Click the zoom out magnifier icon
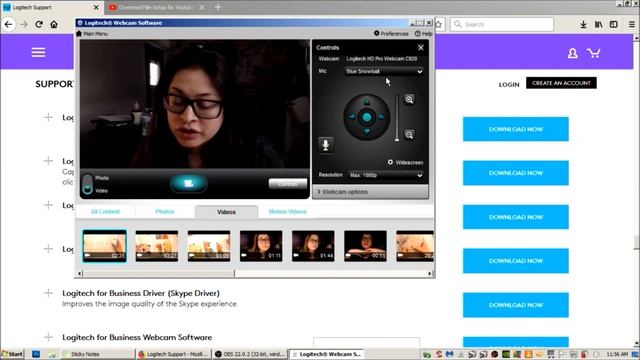Image resolution: width=640 pixels, height=360 pixels. pos(409,135)
